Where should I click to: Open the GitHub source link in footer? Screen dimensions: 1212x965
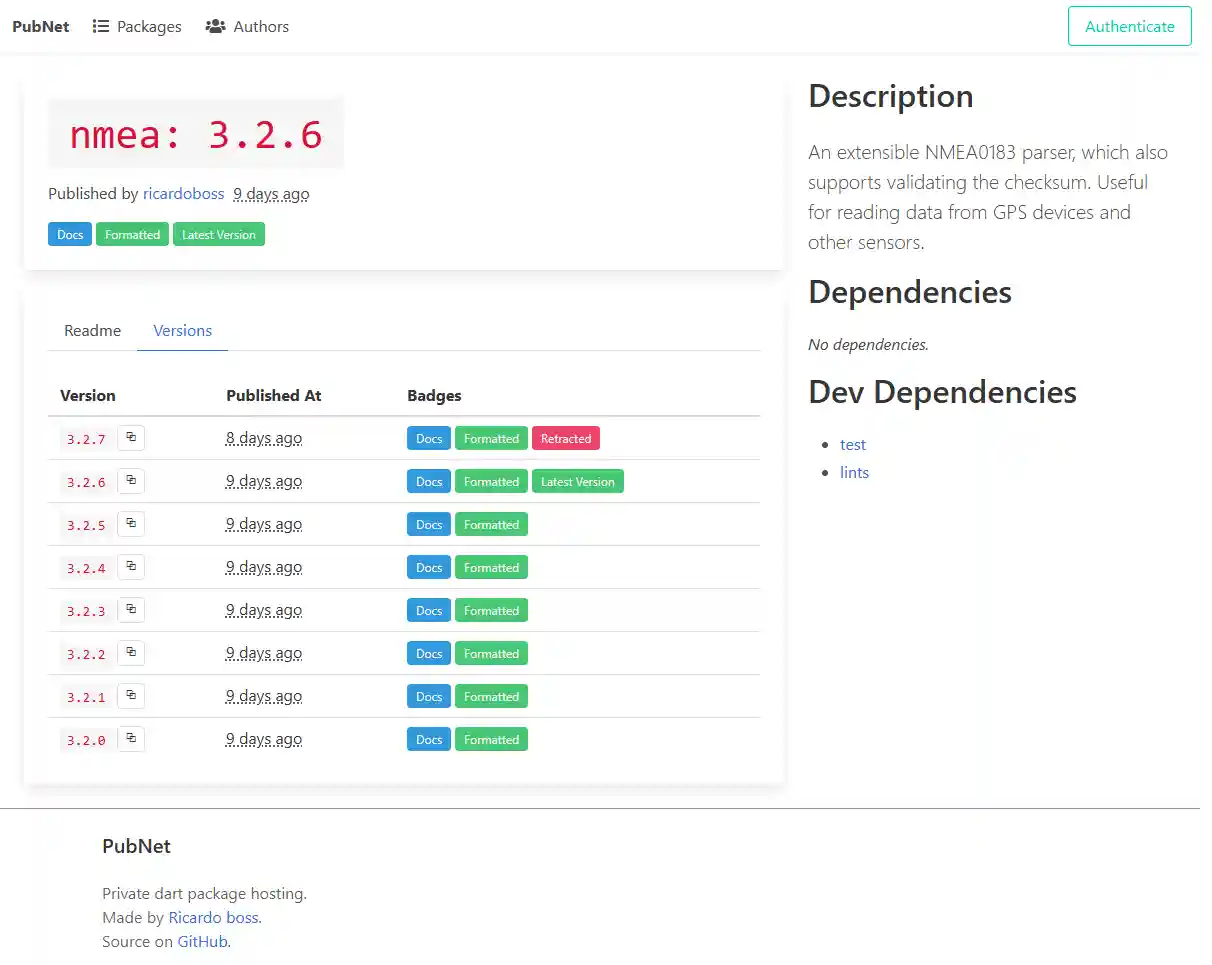click(202, 941)
